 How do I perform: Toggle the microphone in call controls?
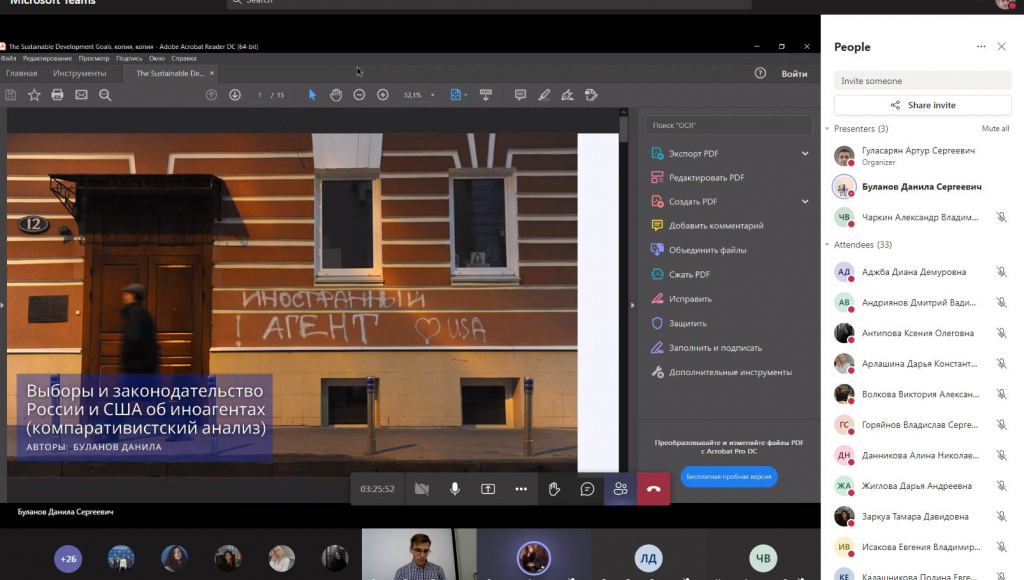455,489
